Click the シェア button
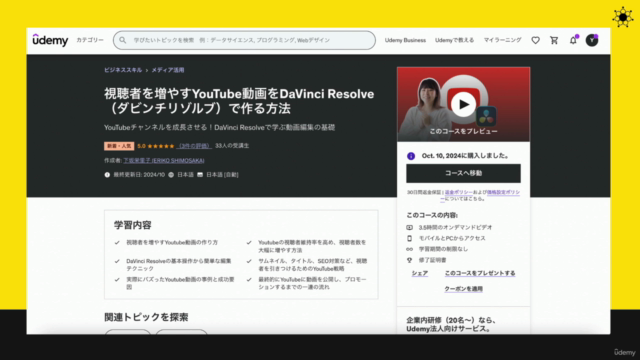The image size is (640, 360). (x=420, y=273)
